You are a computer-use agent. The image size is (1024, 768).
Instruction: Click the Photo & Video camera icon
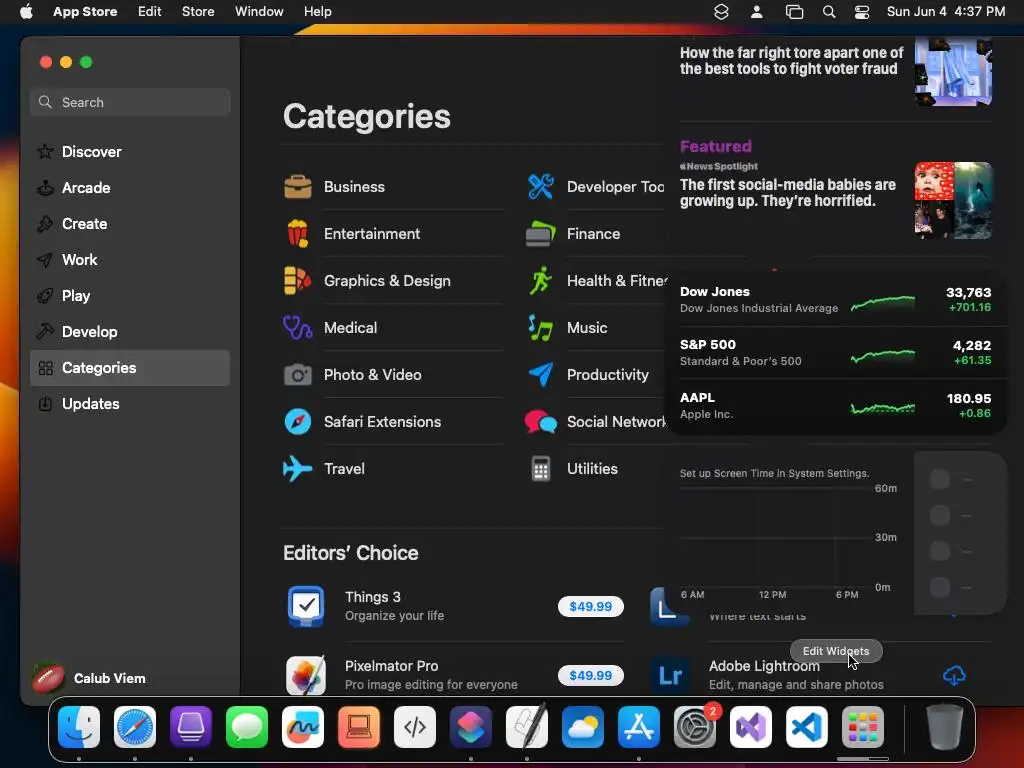click(298, 375)
